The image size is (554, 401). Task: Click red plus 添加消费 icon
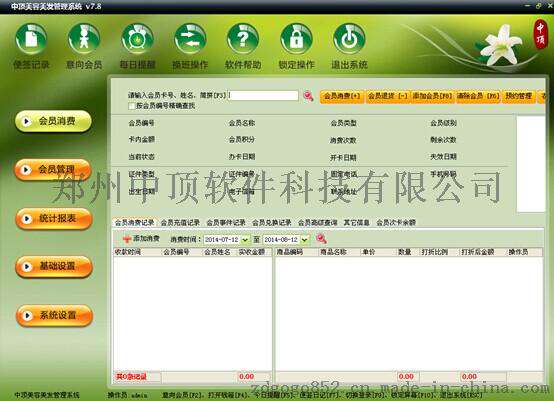tap(127, 239)
